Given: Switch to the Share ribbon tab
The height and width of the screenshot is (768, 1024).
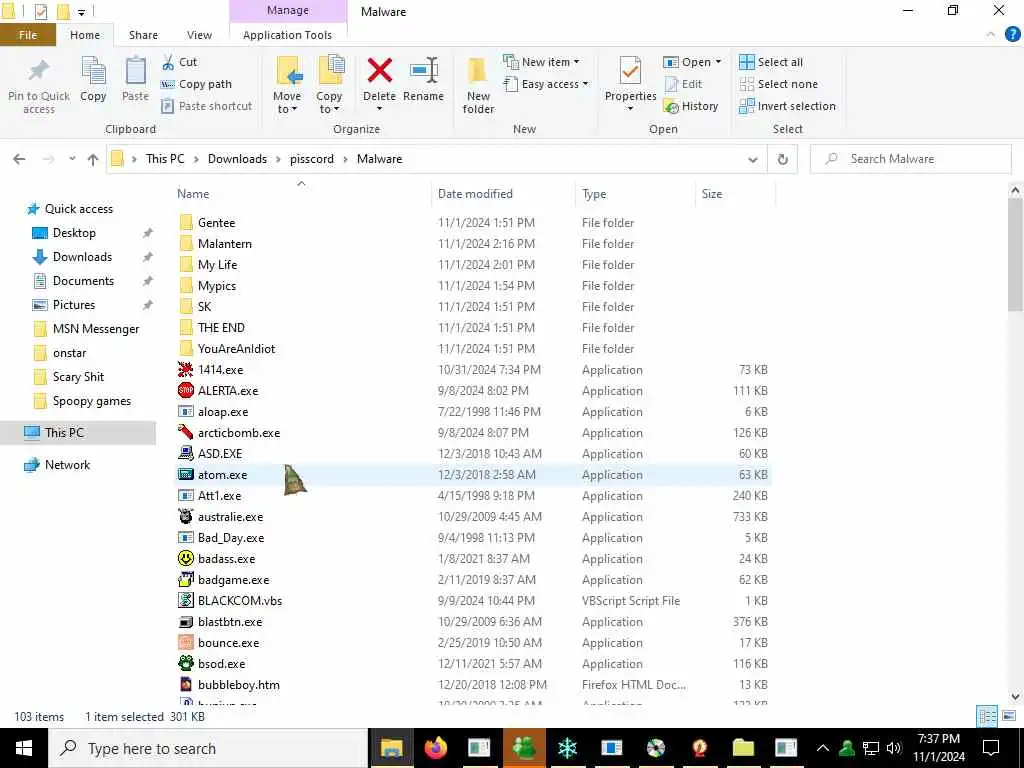Looking at the screenshot, I should coord(143,35).
